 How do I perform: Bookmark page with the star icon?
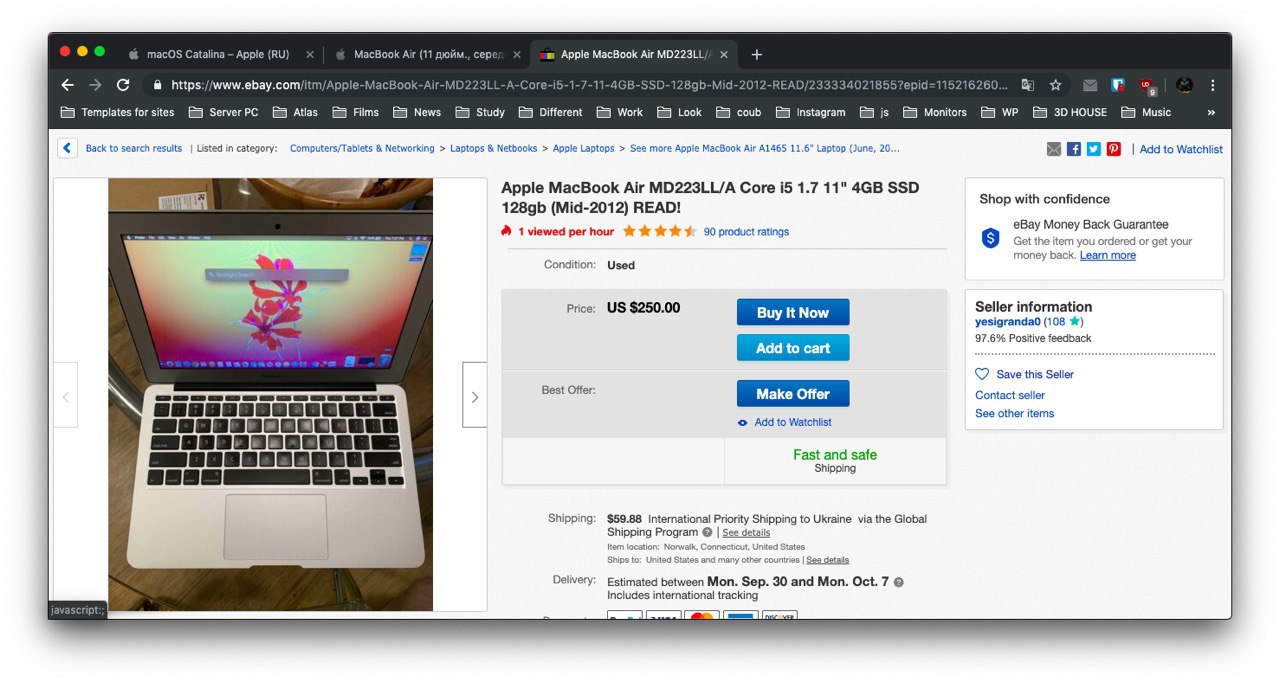click(1055, 85)
